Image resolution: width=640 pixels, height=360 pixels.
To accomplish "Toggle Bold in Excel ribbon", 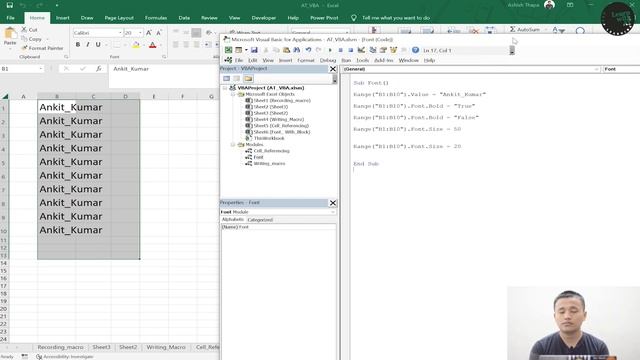I will (78, 44).
